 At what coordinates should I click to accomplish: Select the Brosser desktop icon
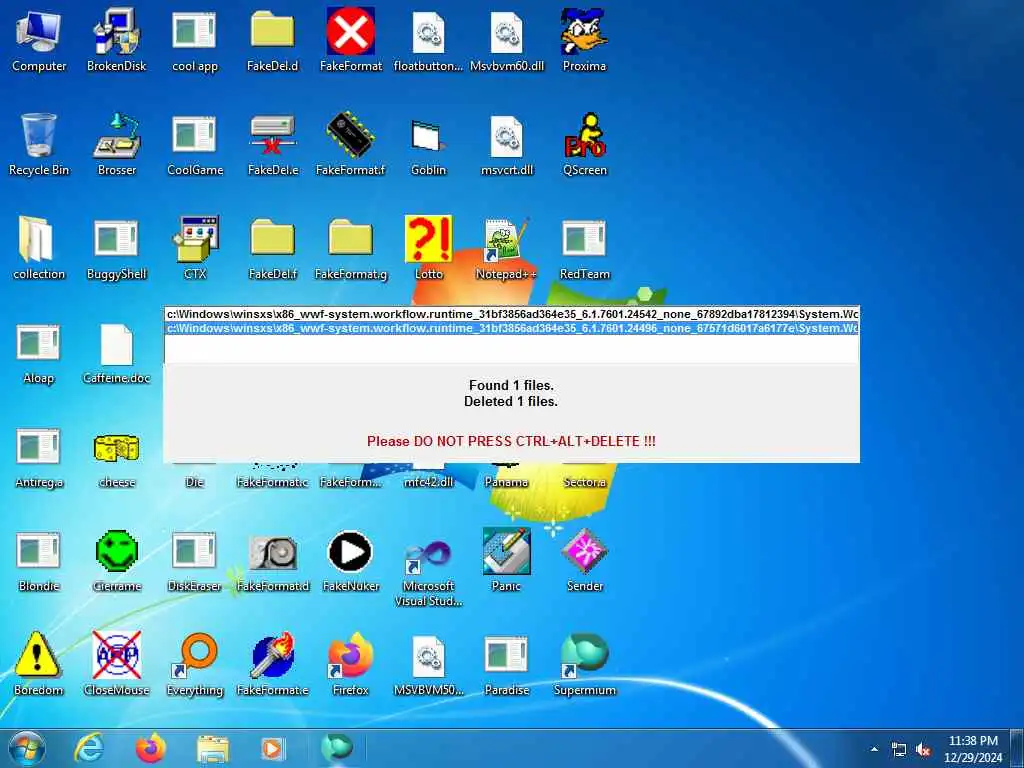click(x=116, y=144)
